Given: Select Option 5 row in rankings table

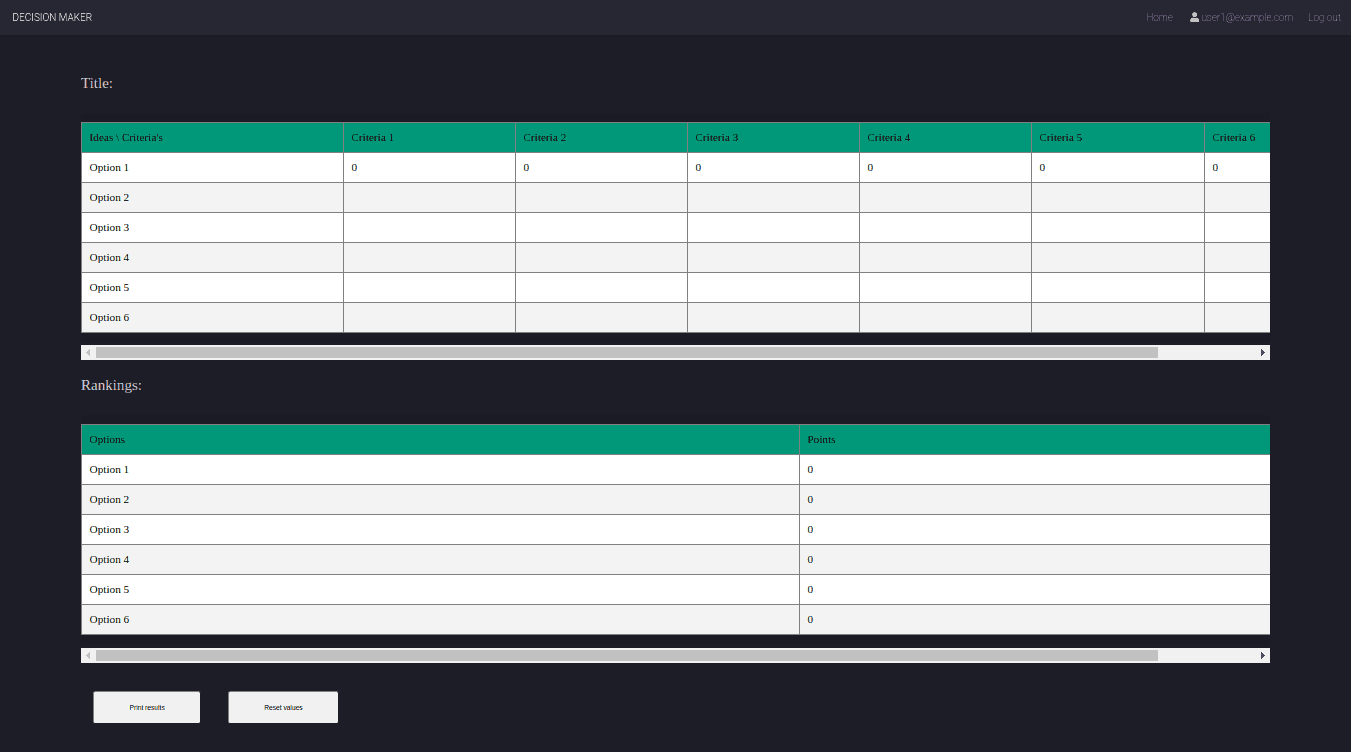Looking at the screenshot, I should pos(676,589).
